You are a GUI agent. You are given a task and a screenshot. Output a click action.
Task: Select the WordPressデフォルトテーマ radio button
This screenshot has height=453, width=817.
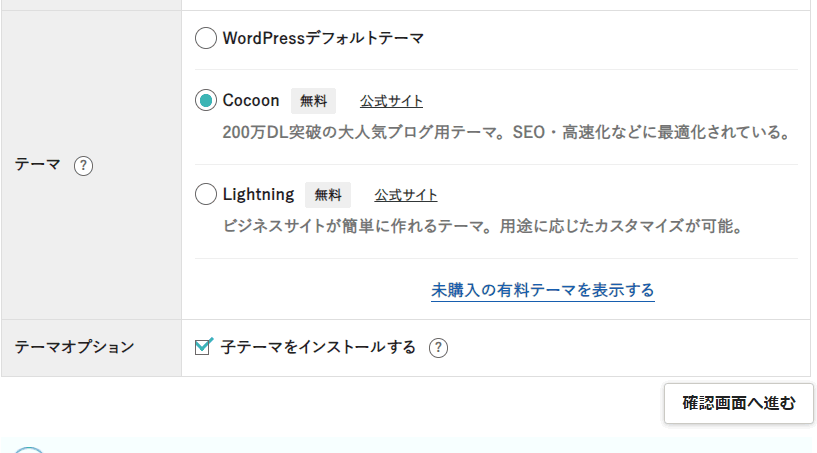(x=205, y=39)
